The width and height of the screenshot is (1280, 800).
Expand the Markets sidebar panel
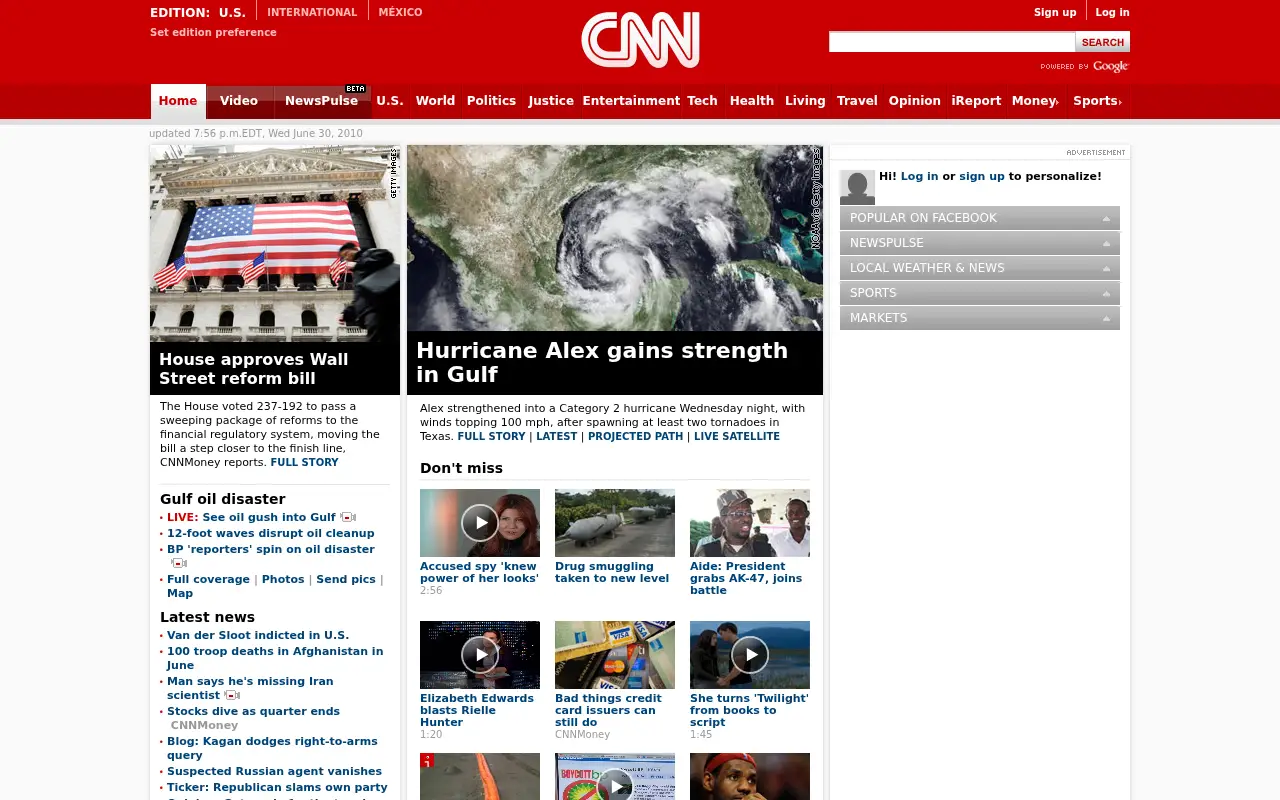pos(980,318)
